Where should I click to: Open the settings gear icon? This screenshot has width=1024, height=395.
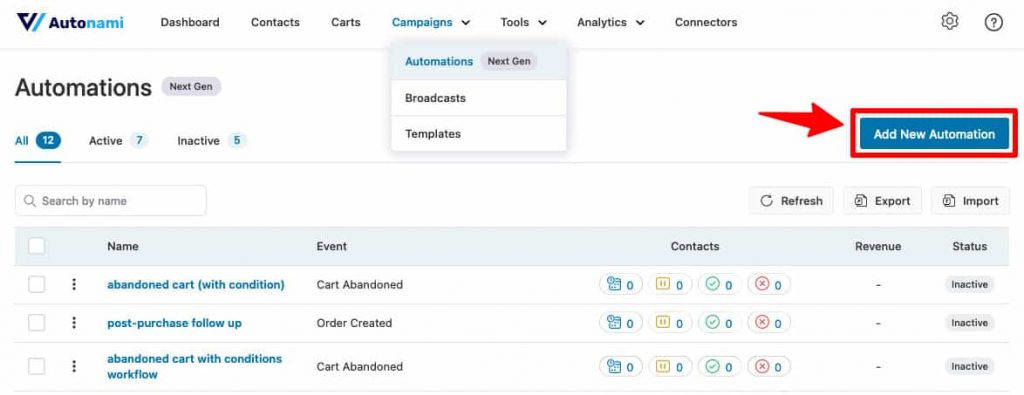pos(950,22)
